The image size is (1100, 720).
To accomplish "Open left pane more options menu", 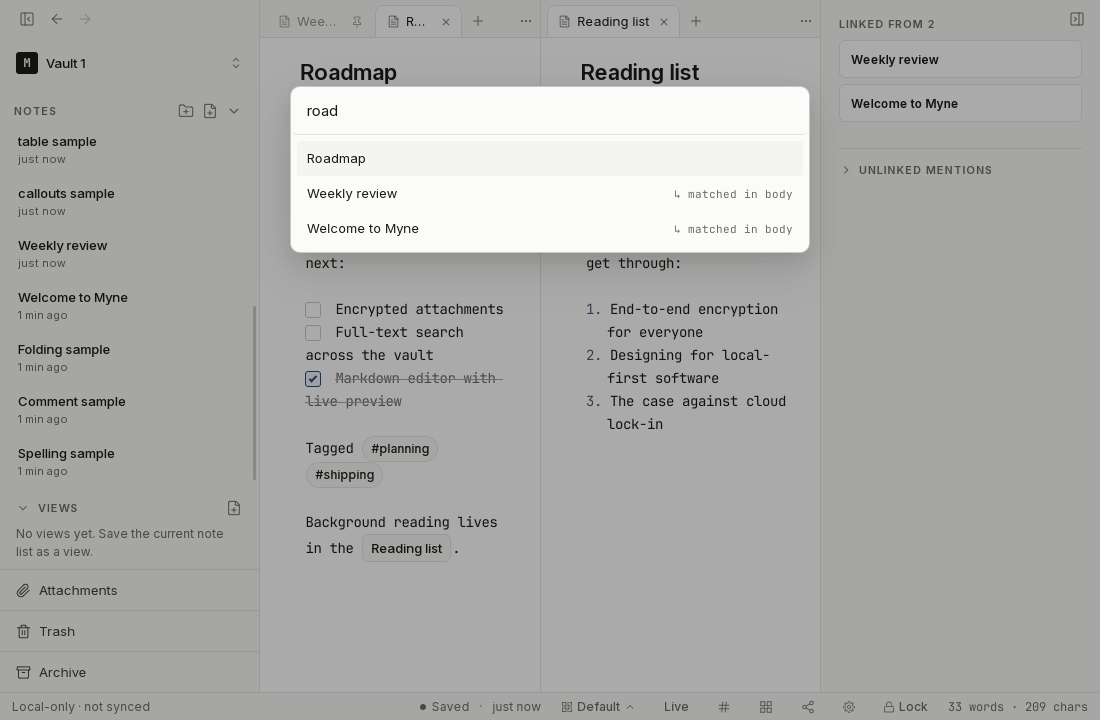I will [x=525, y=21].
